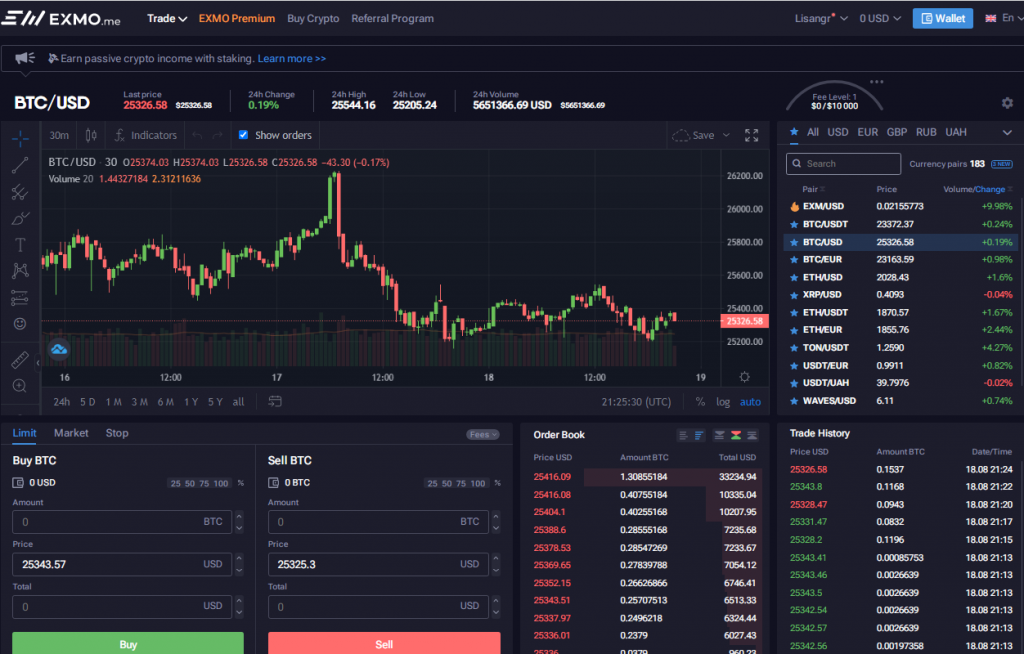1024x654 pixels.
Task: Uncheck the Show orders checkbox
Action: click(x=243, y=135)
